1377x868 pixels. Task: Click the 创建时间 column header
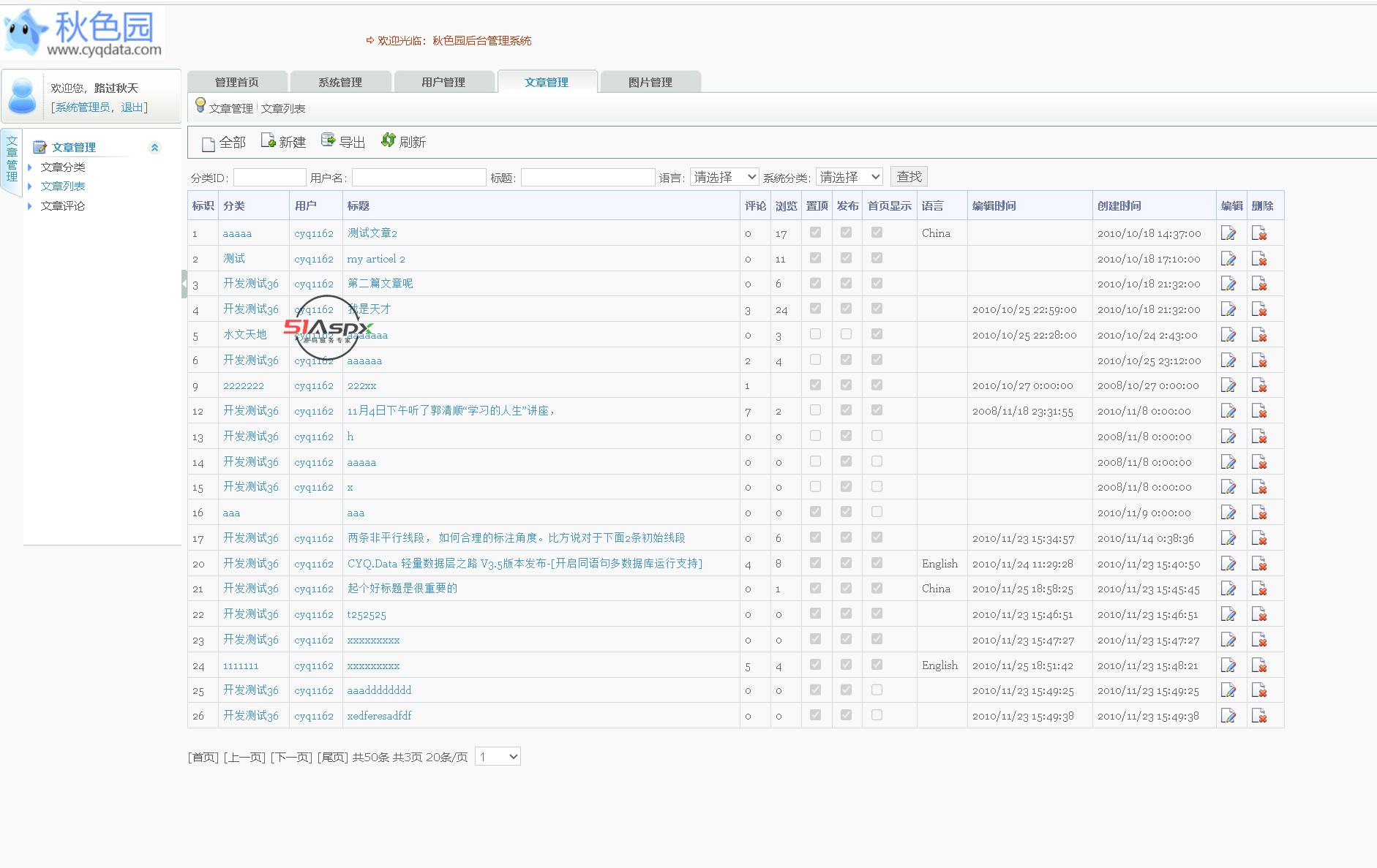(x=1119, y=206)
